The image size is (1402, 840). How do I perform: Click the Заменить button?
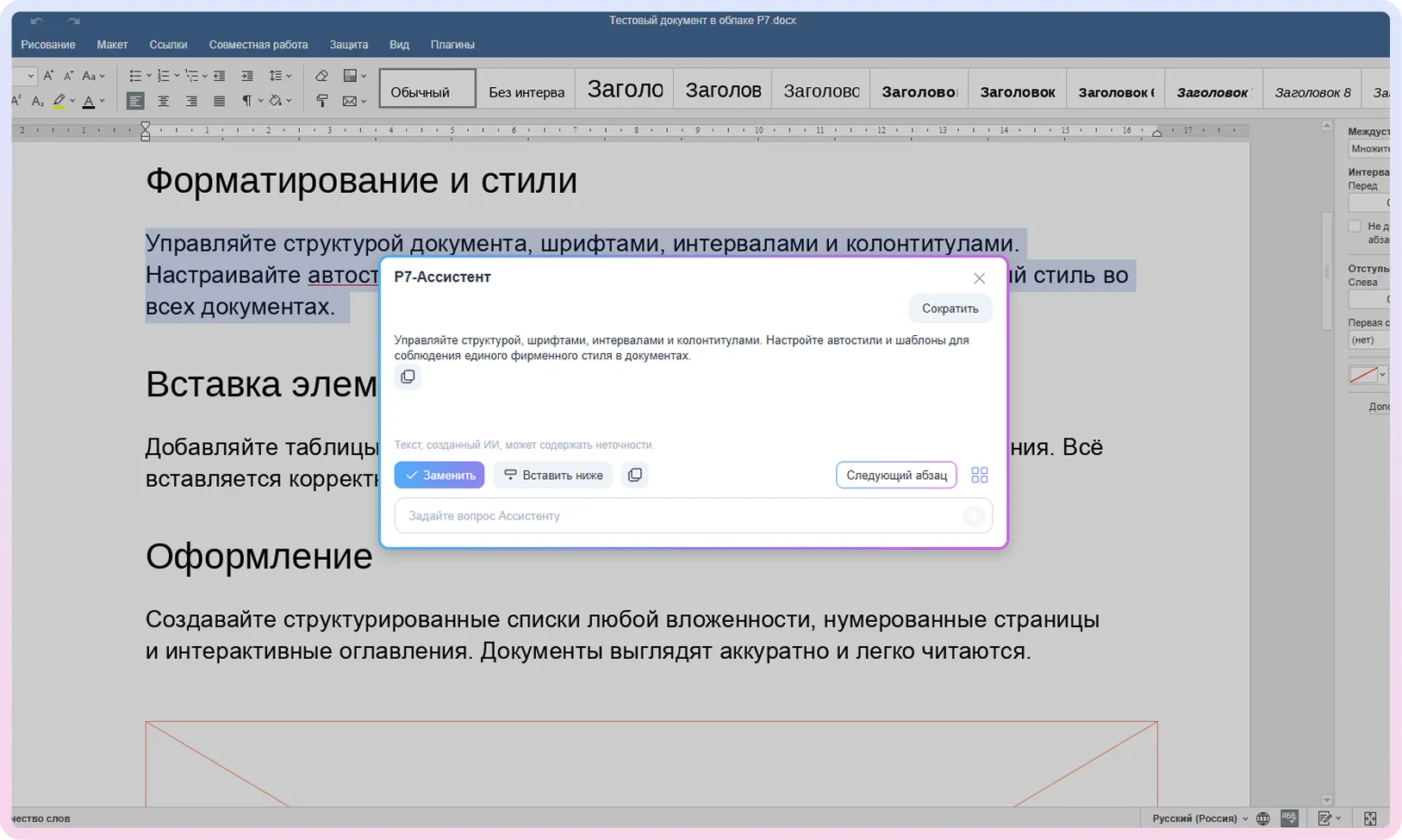click(439, 475)
